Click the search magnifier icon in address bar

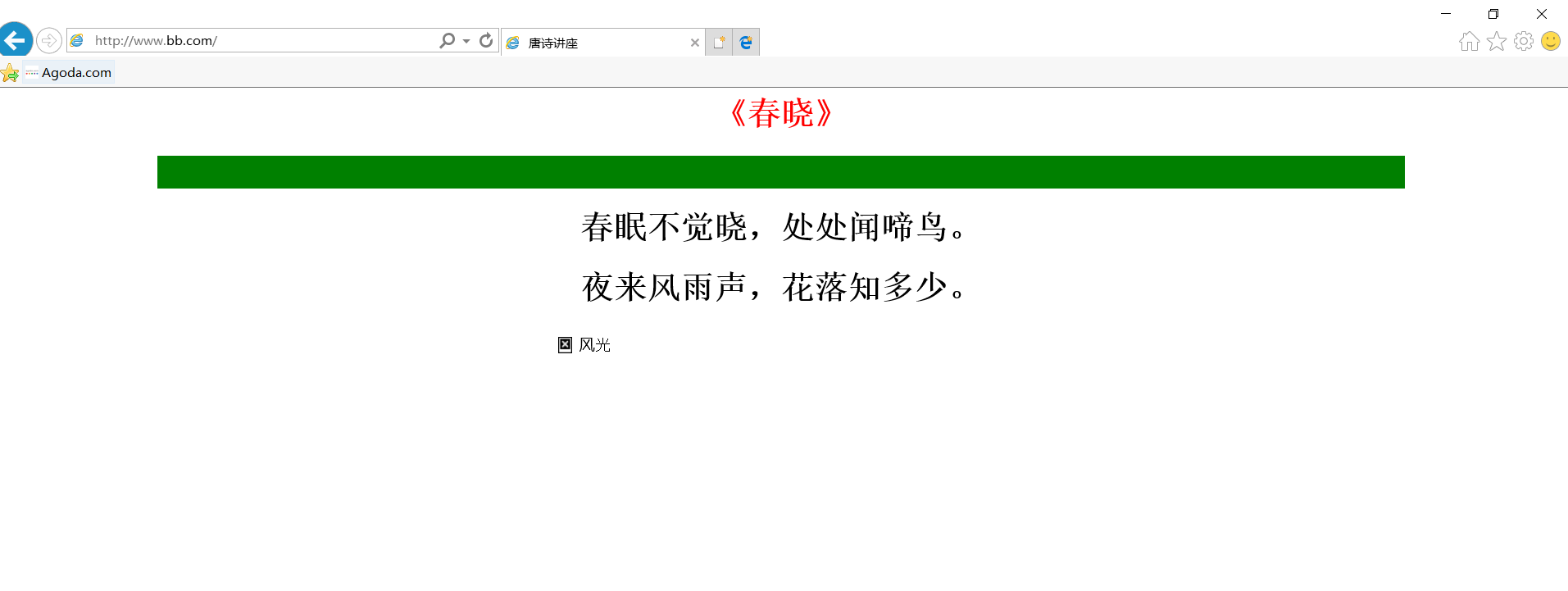(x=447, y=40)
